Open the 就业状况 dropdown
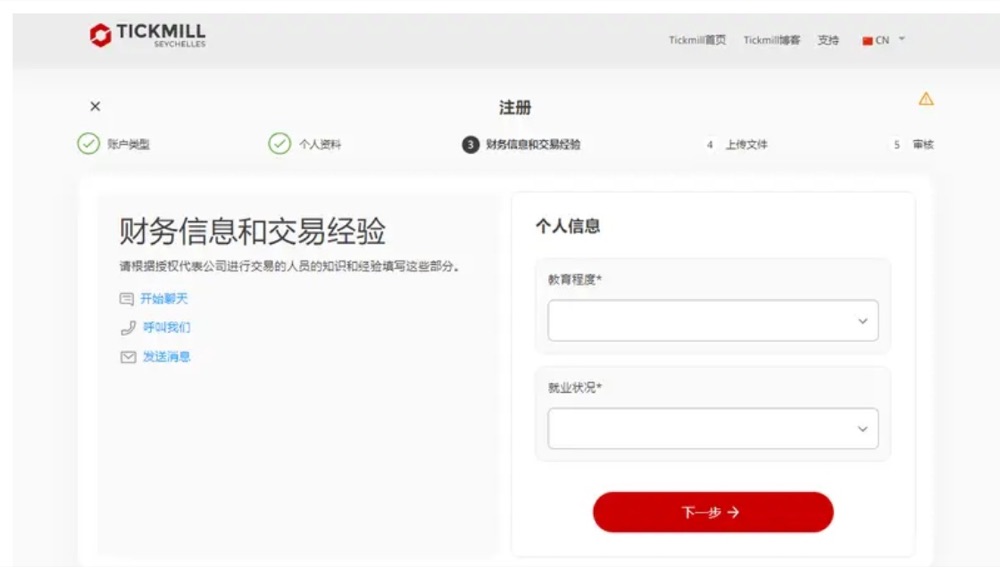Viewport: 1000px width, 567px height. coord(713,429)
